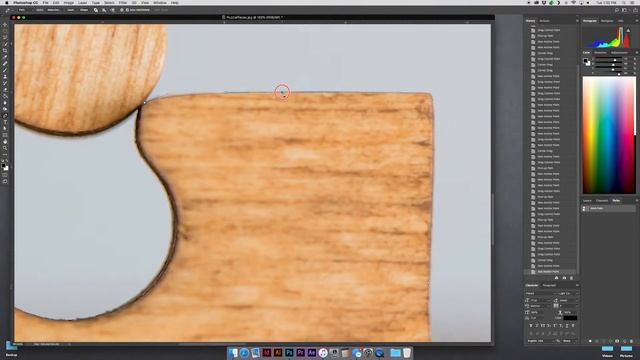Open the Color panel flyout menu
640x360 pixels.
pos(637,53)
